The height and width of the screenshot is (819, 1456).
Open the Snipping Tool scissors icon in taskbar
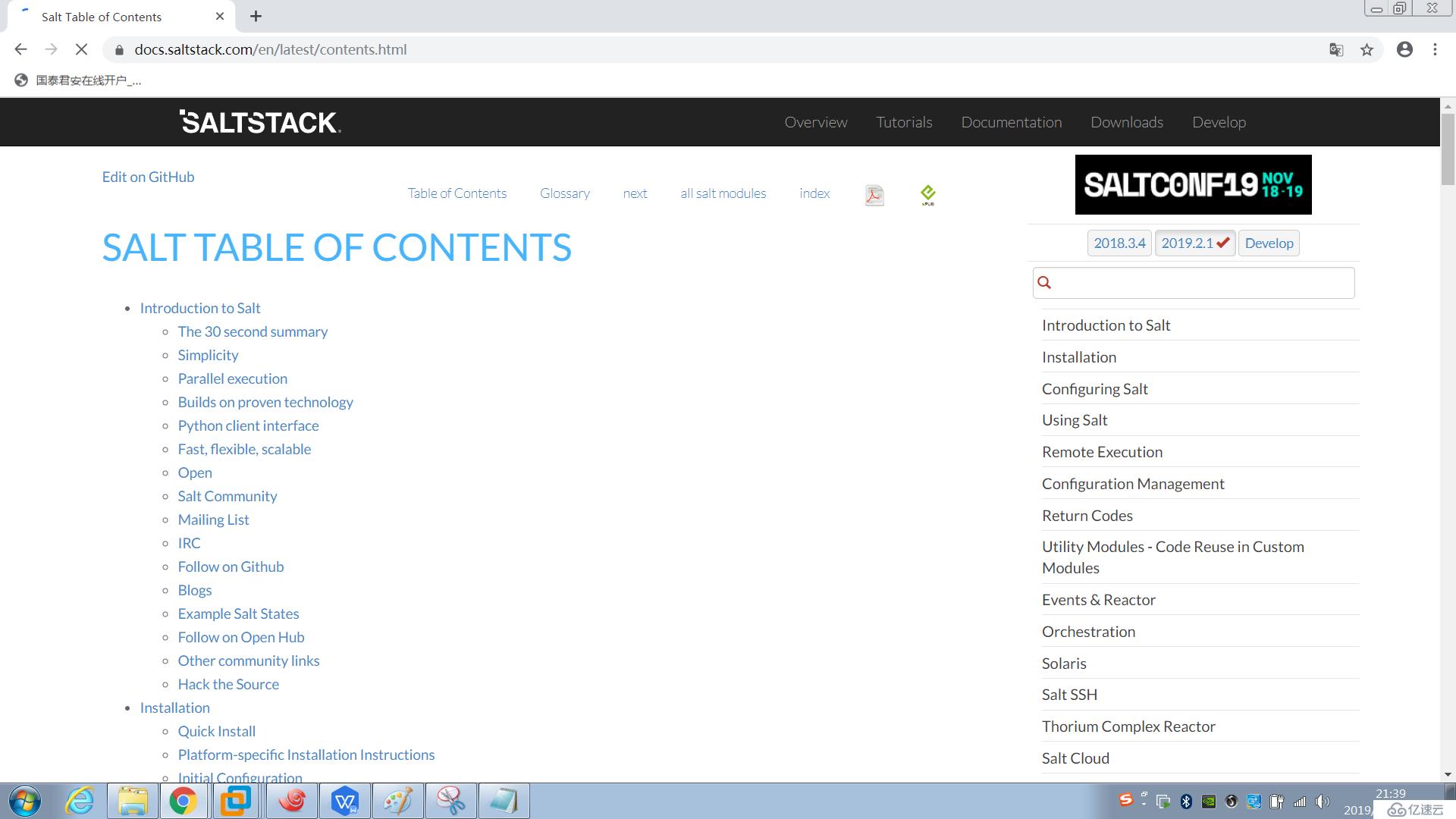451,801
